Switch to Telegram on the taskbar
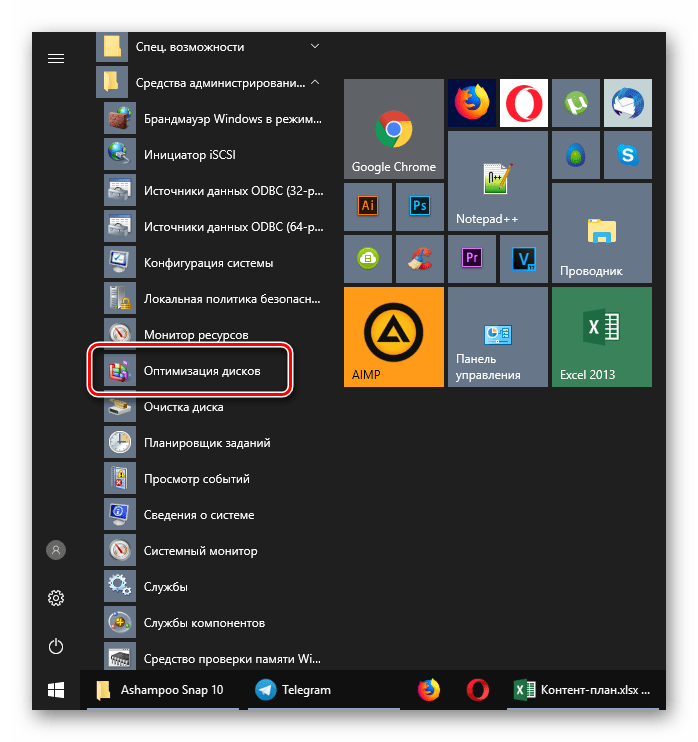This screenshot has height=742, width=698. pyautogui.click(x=324, y=690)
